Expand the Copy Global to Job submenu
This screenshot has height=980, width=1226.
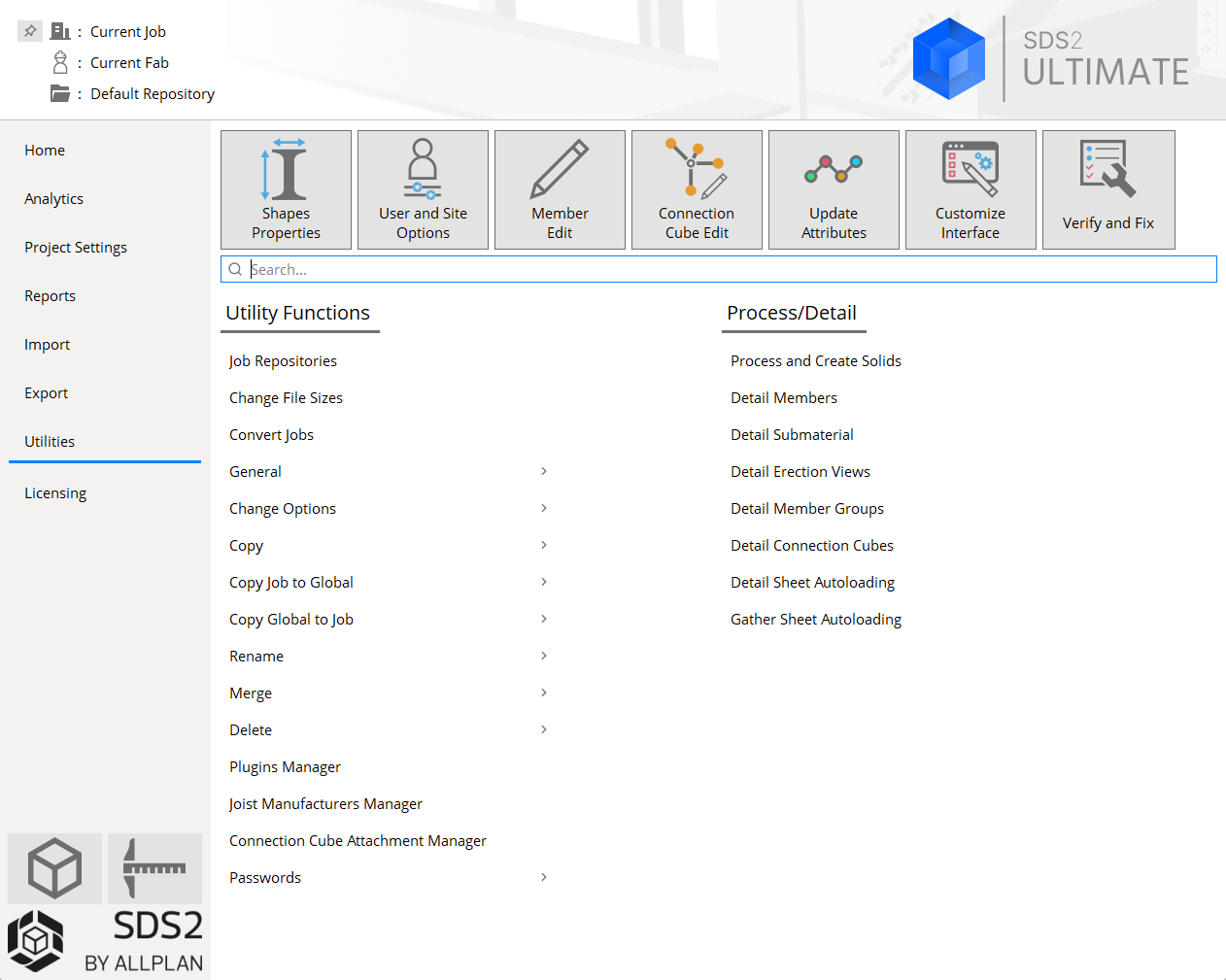click(544, 619)
